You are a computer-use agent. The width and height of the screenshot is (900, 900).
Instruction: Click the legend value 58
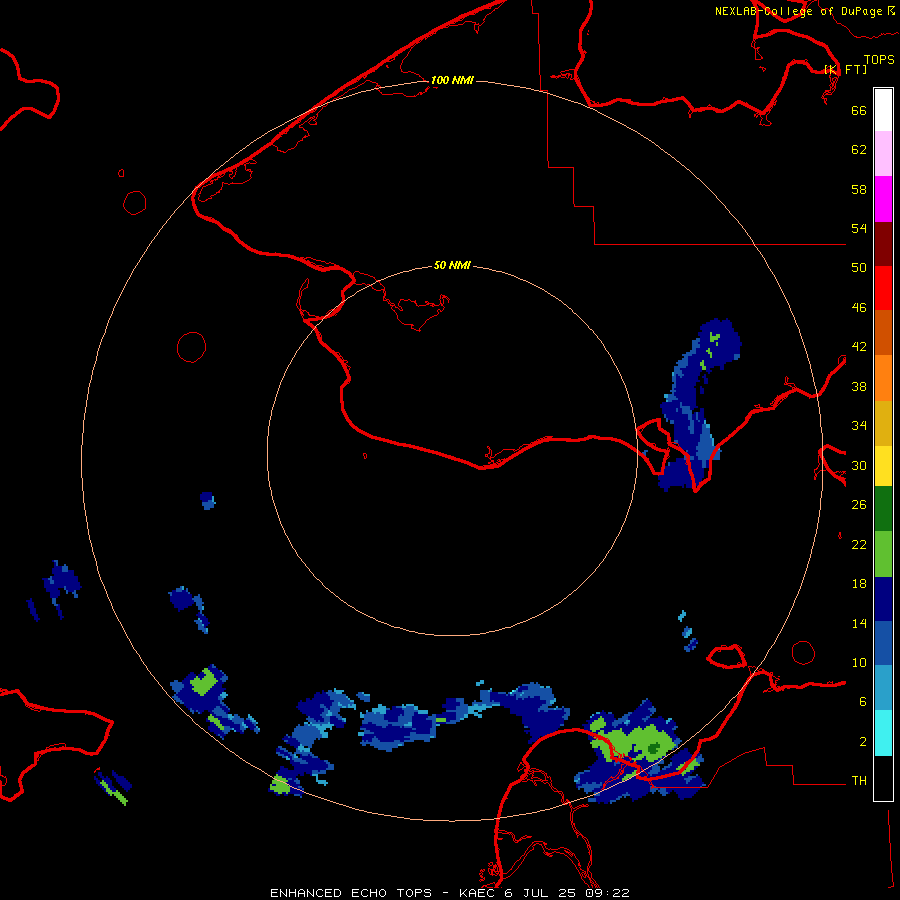859,189
